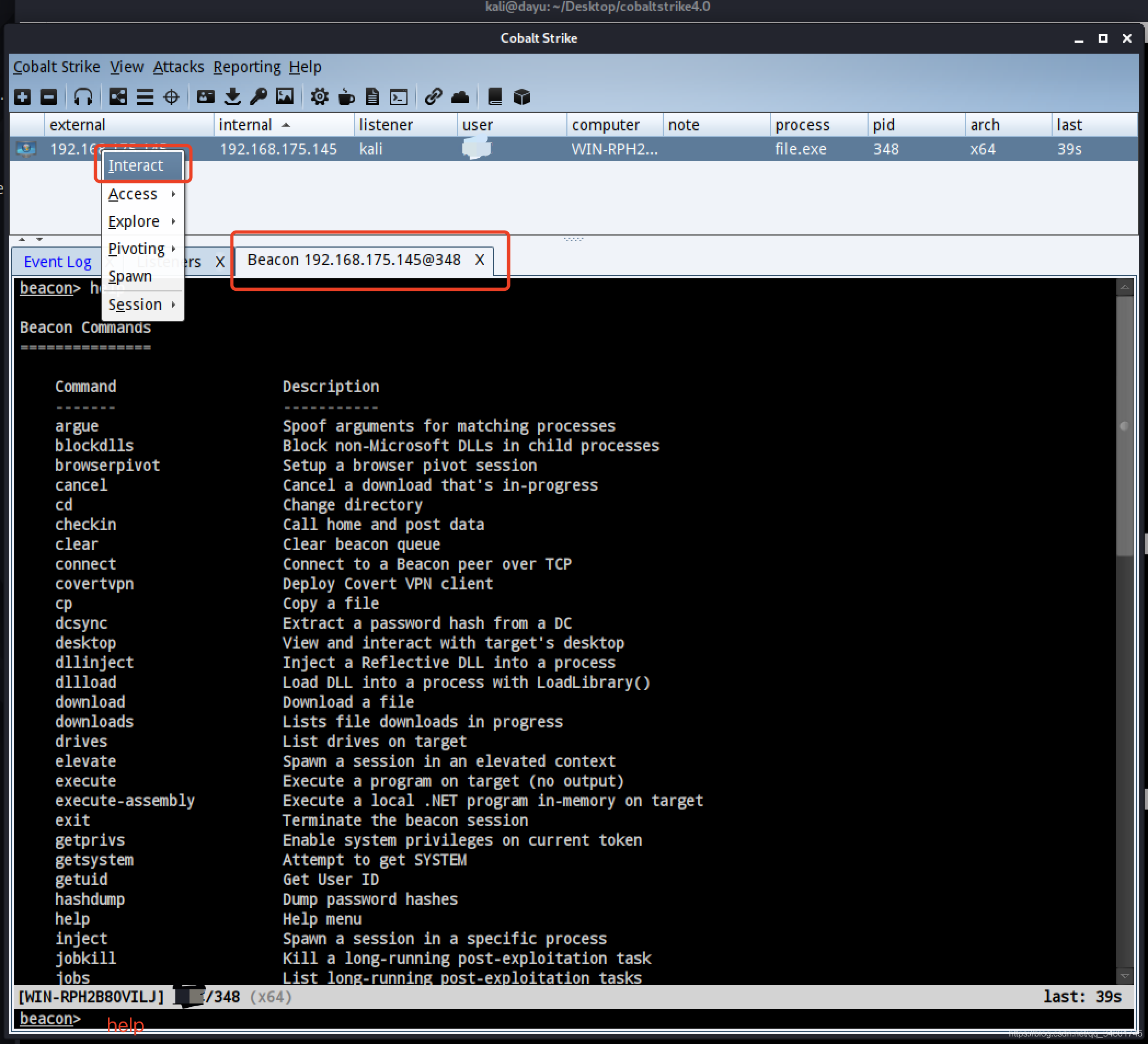Image resolution: width=1148 pixels, height=1044 pixels.
Task: Click the hashdump command in console output
Action: [90, 899]
